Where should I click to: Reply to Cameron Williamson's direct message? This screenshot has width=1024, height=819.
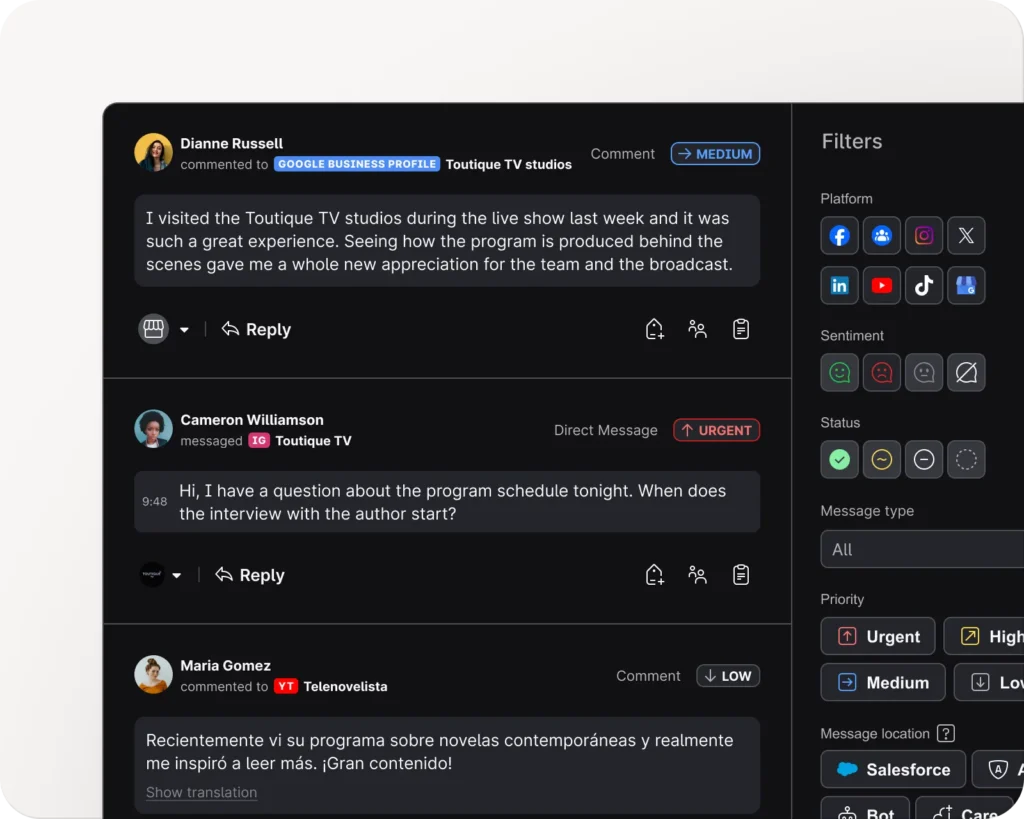(x=250, y=575)
